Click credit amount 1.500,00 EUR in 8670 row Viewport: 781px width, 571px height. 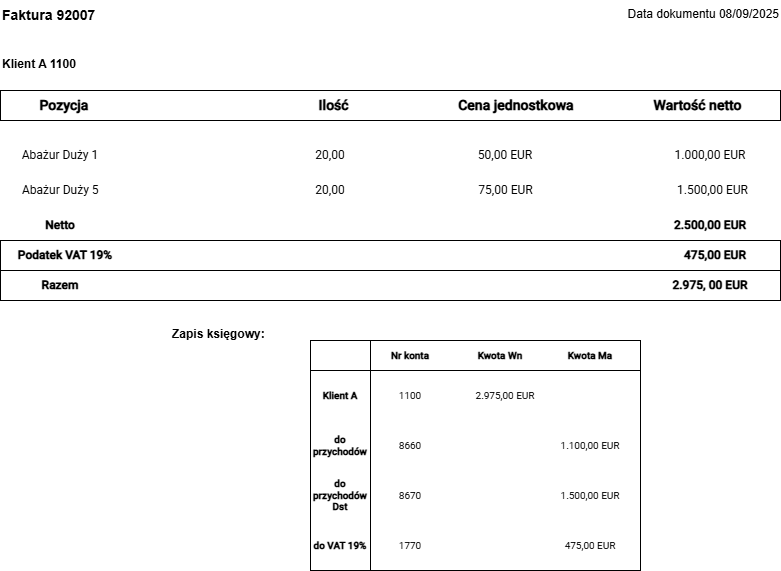point(590,496)
